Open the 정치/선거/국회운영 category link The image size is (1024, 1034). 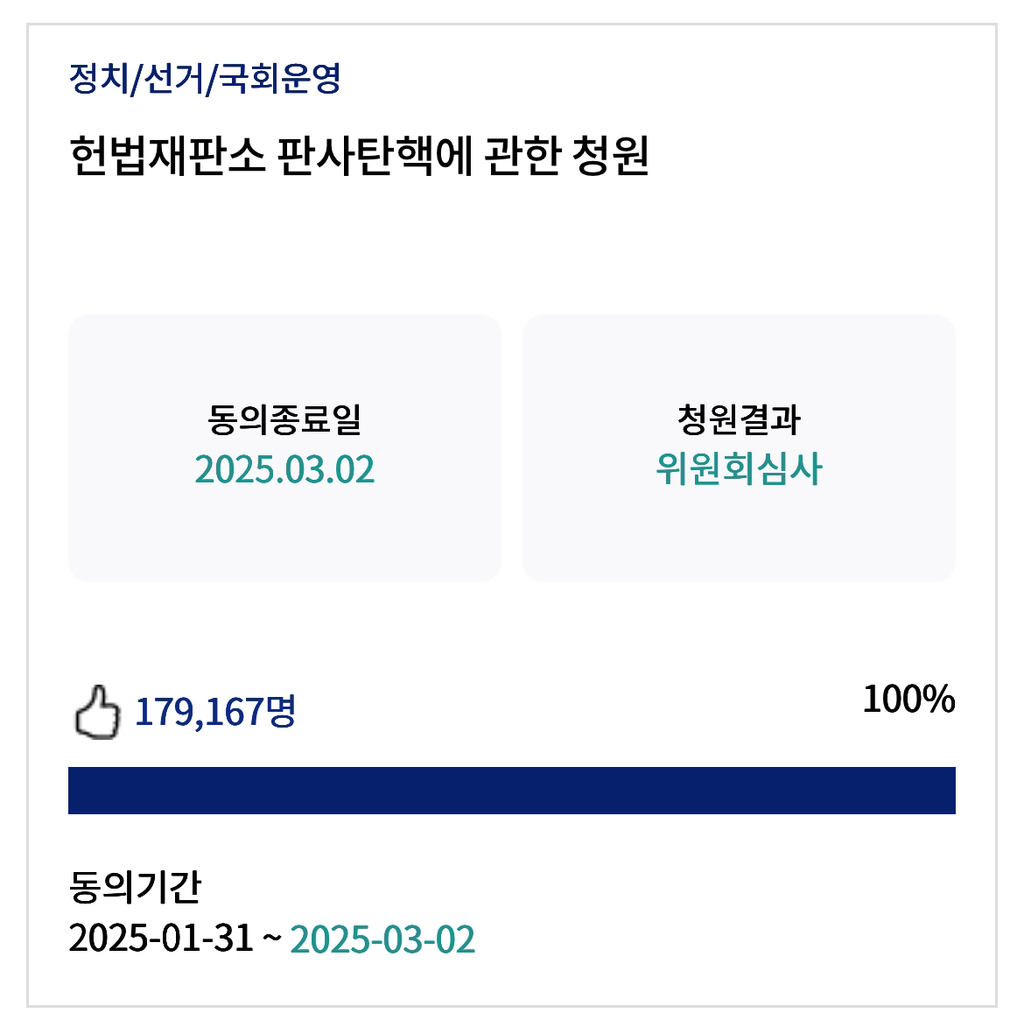(x=205, y=78)
